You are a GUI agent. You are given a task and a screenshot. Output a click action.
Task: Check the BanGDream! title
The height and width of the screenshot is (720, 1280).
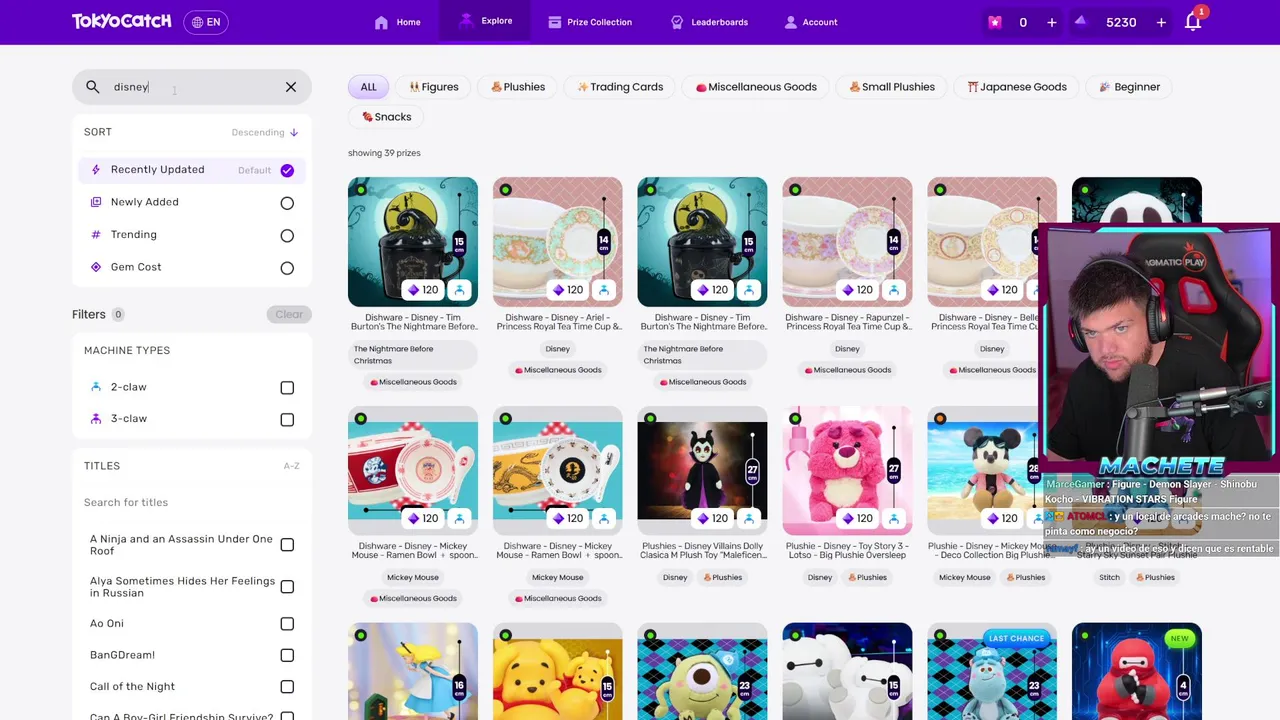click(x=287, y=655)
